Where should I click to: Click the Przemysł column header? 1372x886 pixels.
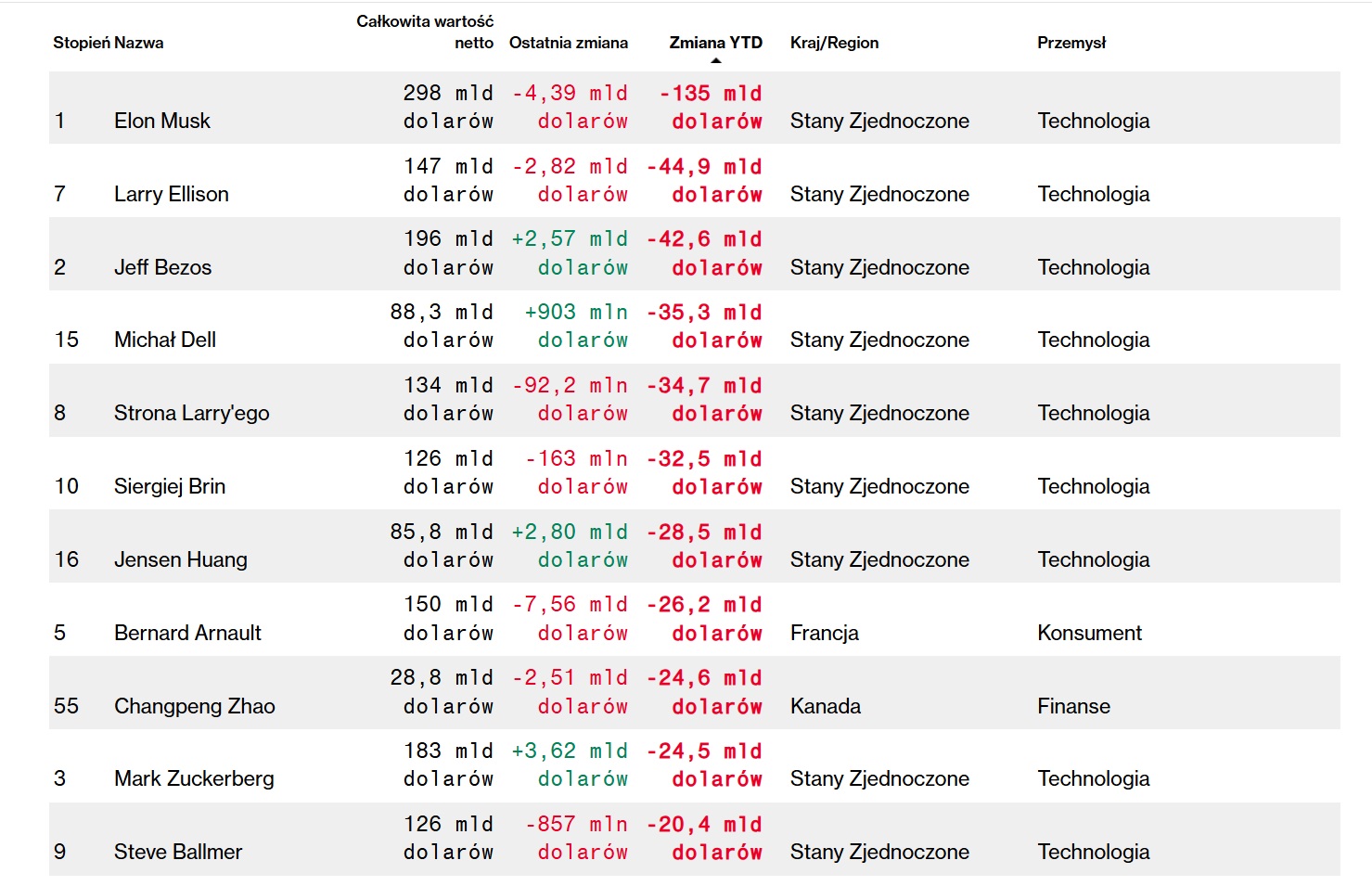[x=1071, y=43]
